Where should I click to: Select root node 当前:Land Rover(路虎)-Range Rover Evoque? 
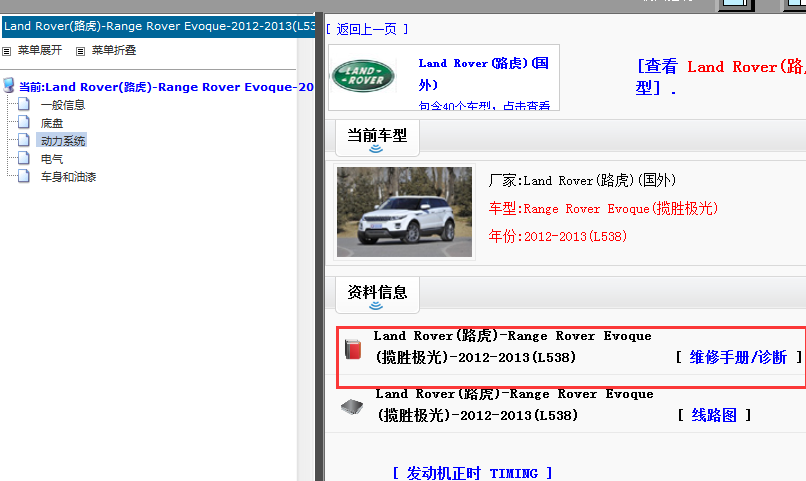click(x=166, y=87)
